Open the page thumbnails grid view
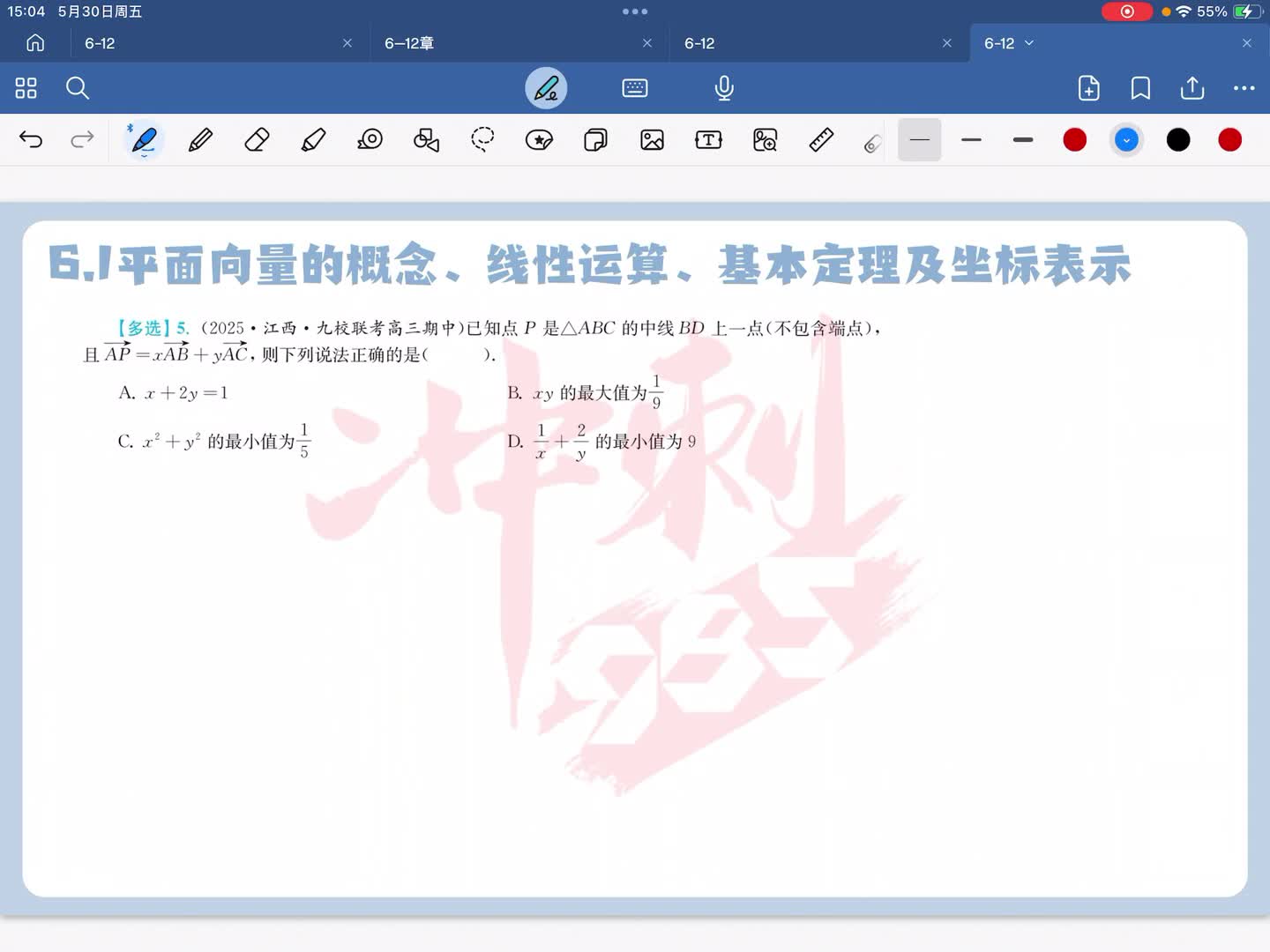 [x=26, y=88]
